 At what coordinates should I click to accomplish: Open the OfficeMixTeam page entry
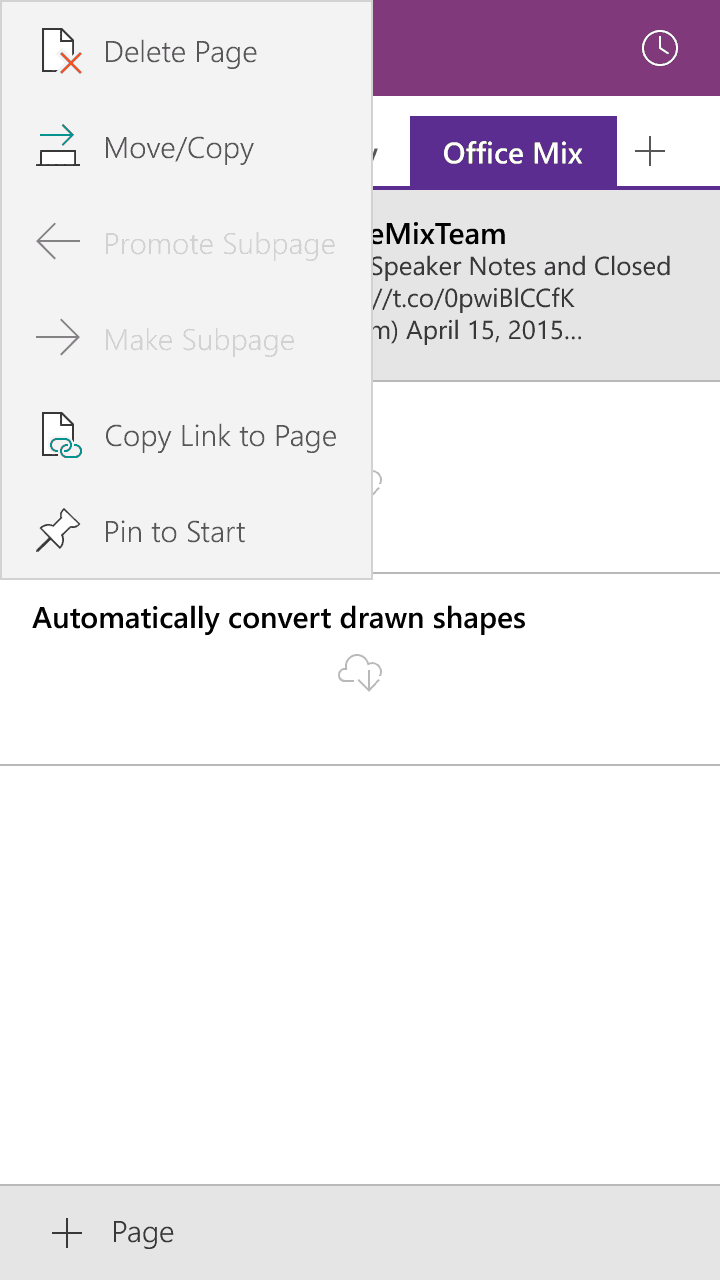pyautogui.click(x=546, y=284)
